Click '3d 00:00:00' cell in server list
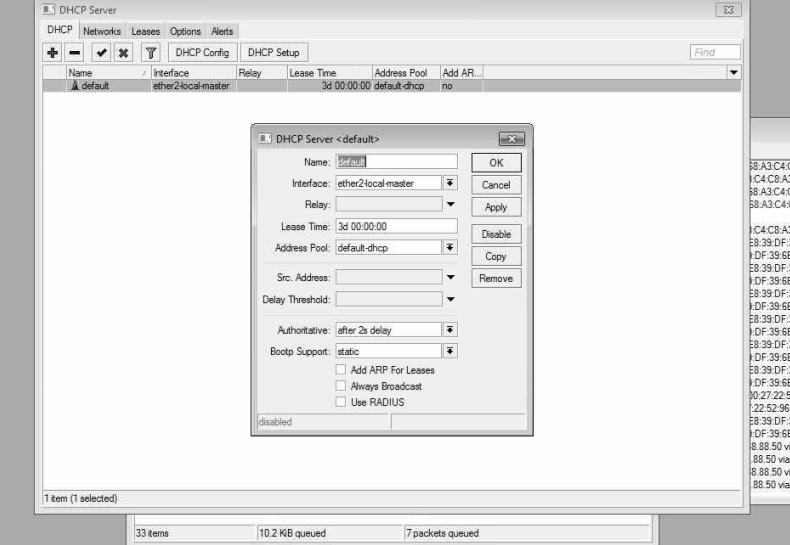The width and height of the screenshot is (790, 545). [x=330, y=86]
